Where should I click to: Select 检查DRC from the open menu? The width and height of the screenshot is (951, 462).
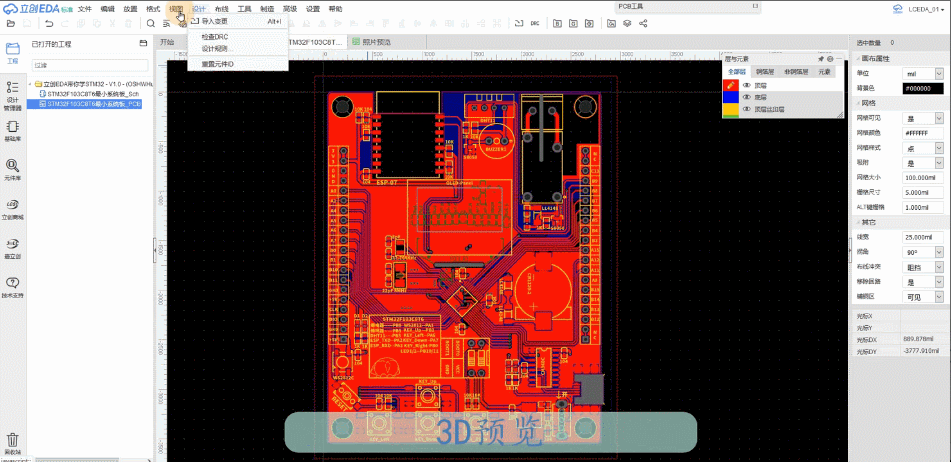point(215,36)
